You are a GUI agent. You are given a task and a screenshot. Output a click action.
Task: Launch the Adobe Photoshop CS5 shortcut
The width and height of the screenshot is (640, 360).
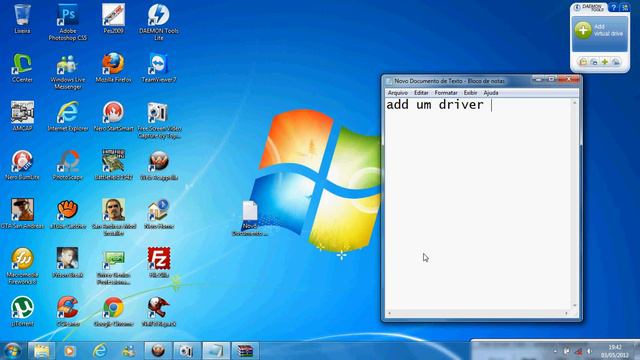point(68,22)
